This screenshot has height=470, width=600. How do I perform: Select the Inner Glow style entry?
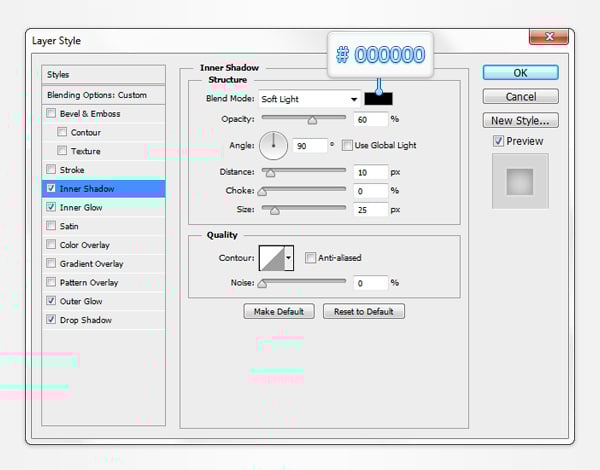pyautogui.click(x=81, y=207)
